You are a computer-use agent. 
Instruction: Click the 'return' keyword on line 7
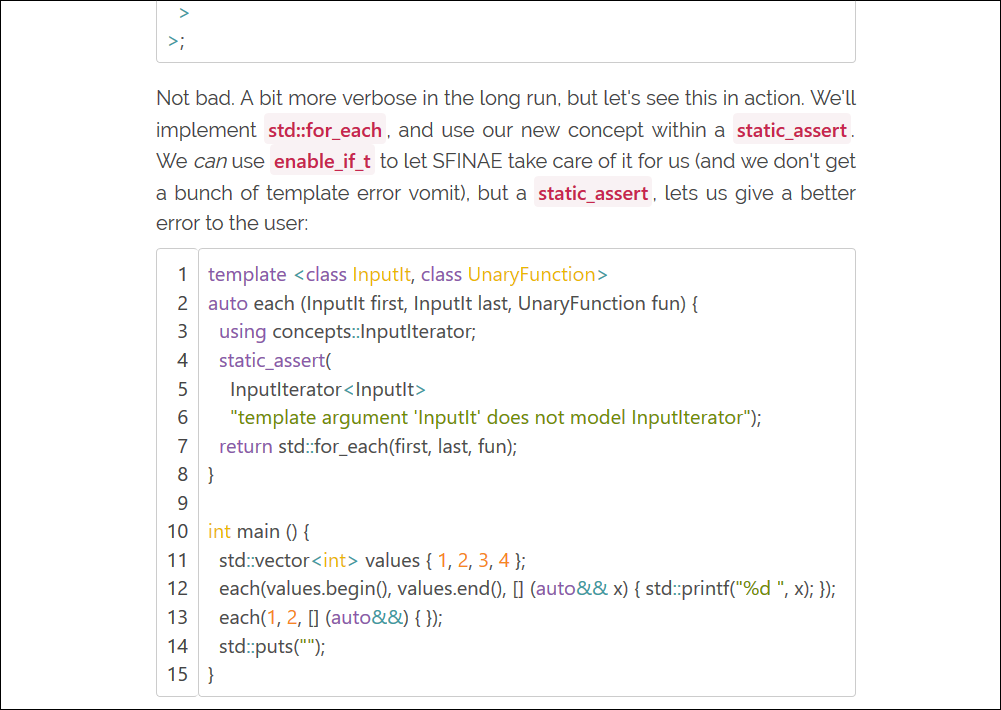click(245, 446)
